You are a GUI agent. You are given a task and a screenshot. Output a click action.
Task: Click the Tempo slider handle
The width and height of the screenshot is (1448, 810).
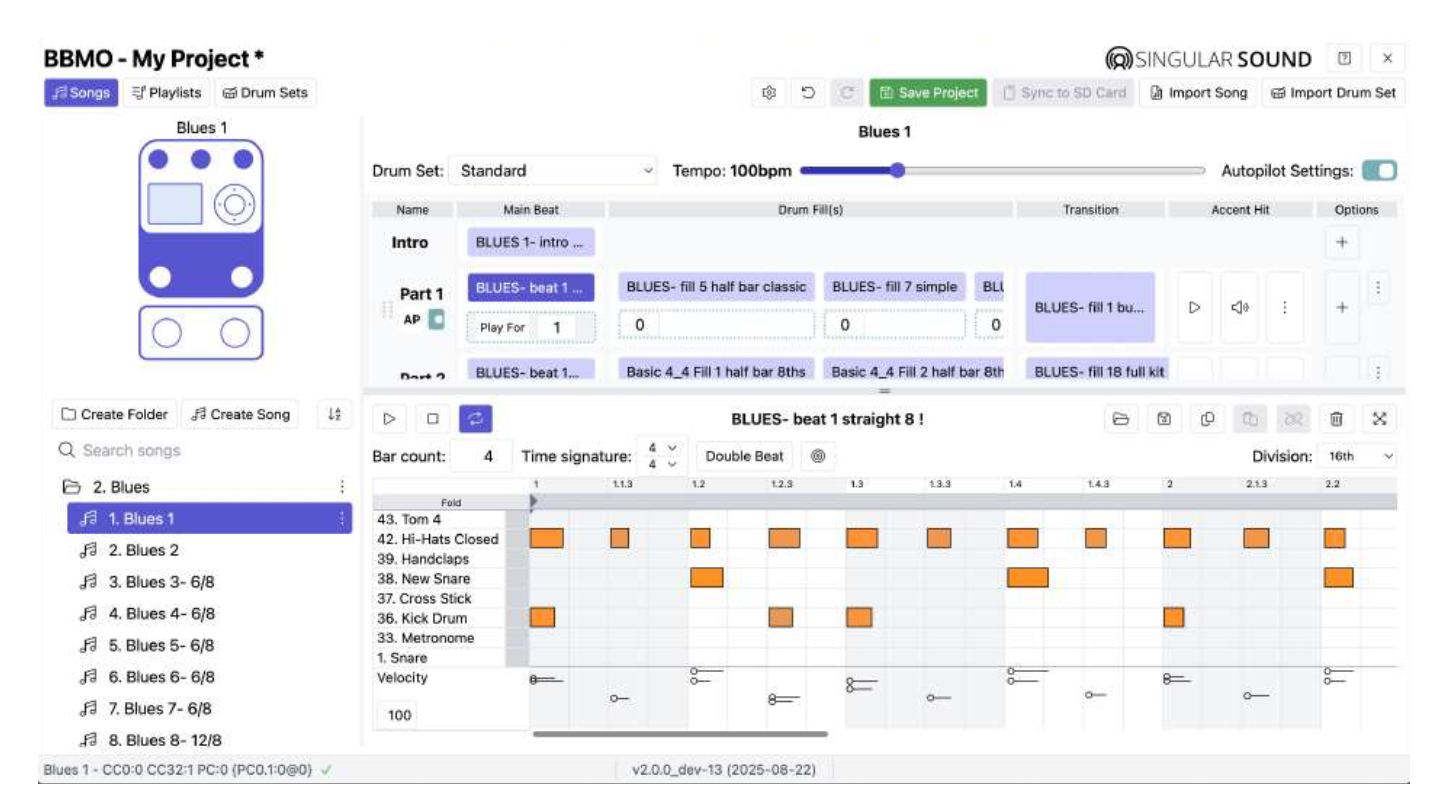[x=897, y=171]
